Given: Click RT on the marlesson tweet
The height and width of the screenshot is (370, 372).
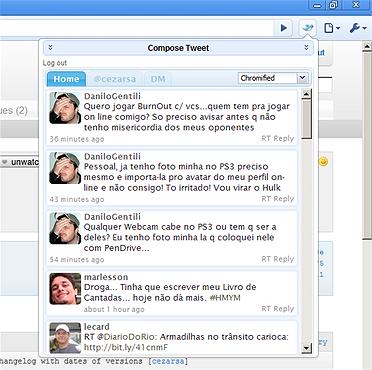Looking at the screenshot, I should [x=266, y=309].
